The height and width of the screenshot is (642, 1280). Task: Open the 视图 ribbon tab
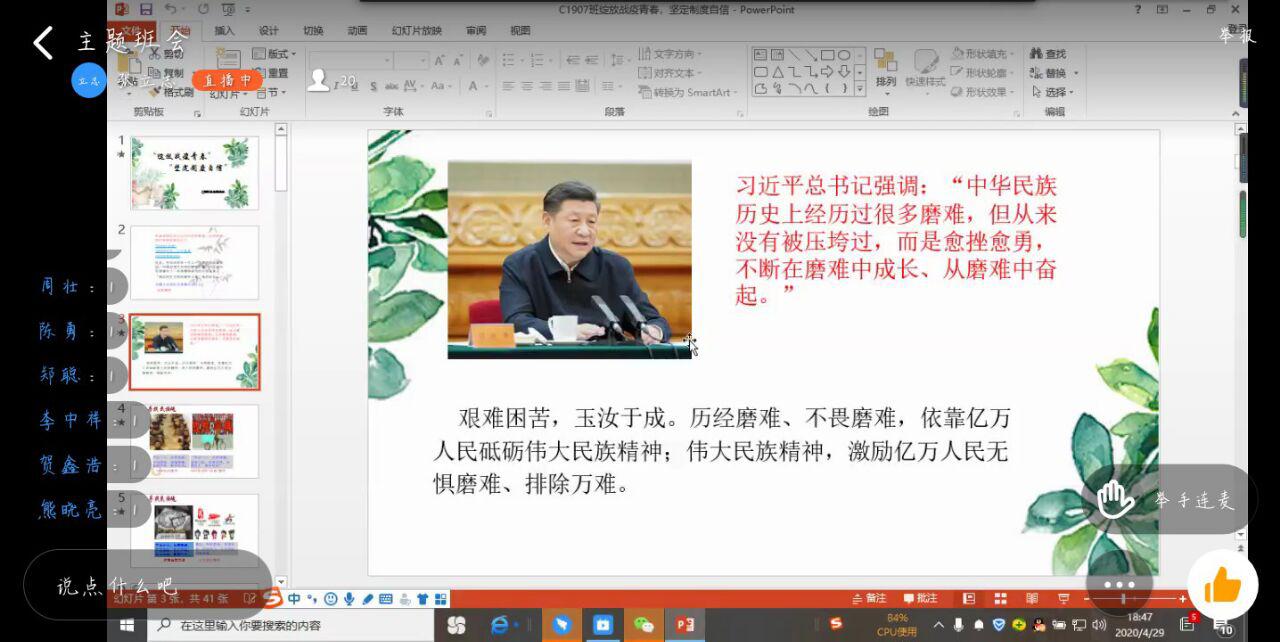tap(520, 31)
